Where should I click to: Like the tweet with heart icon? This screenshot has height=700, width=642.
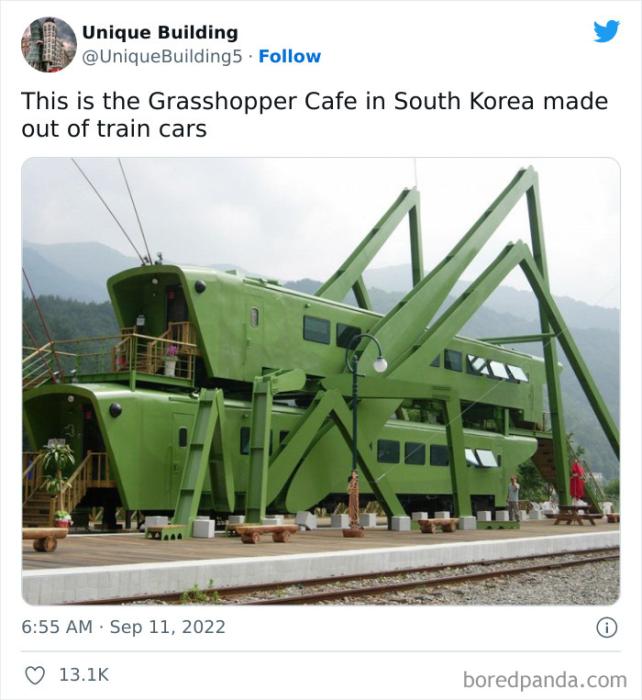click(34, 675)
